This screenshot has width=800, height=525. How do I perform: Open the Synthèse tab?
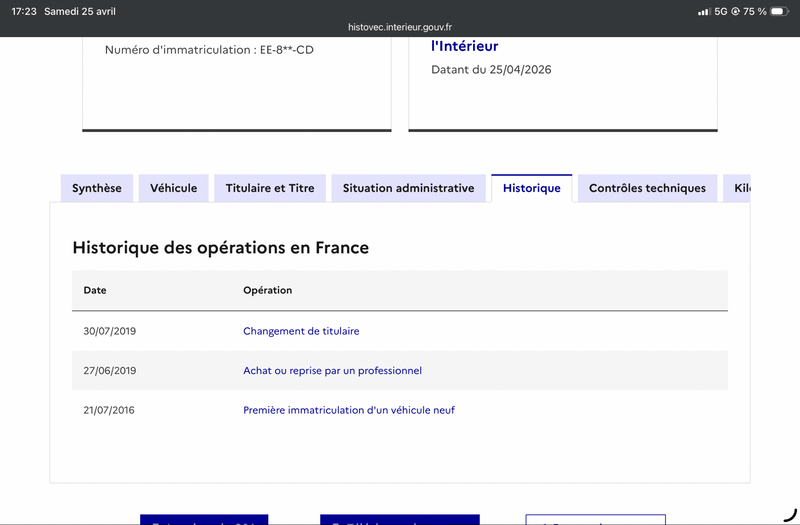pos(97,188)
